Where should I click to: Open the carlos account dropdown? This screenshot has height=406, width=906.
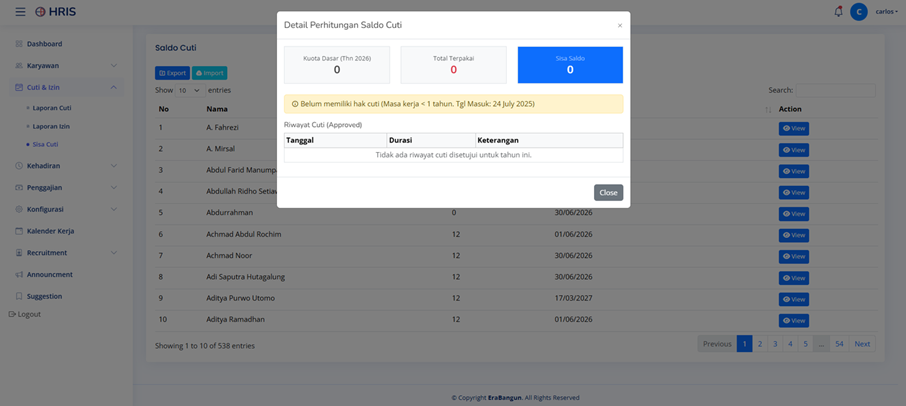(886, 12)
